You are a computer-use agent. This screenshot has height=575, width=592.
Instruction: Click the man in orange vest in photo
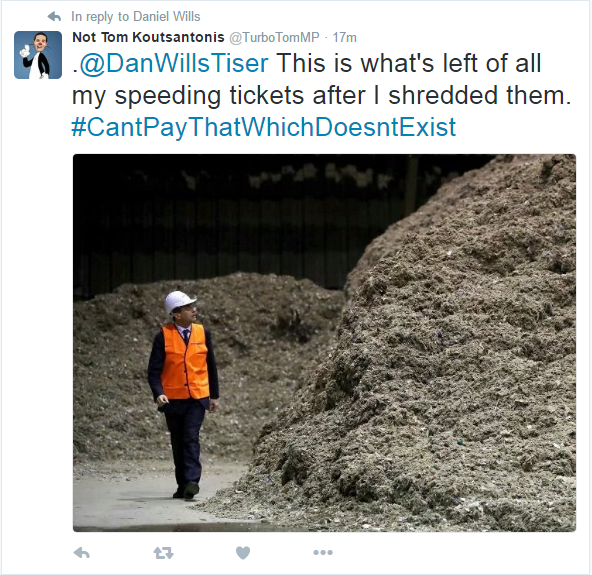point(183,395)
